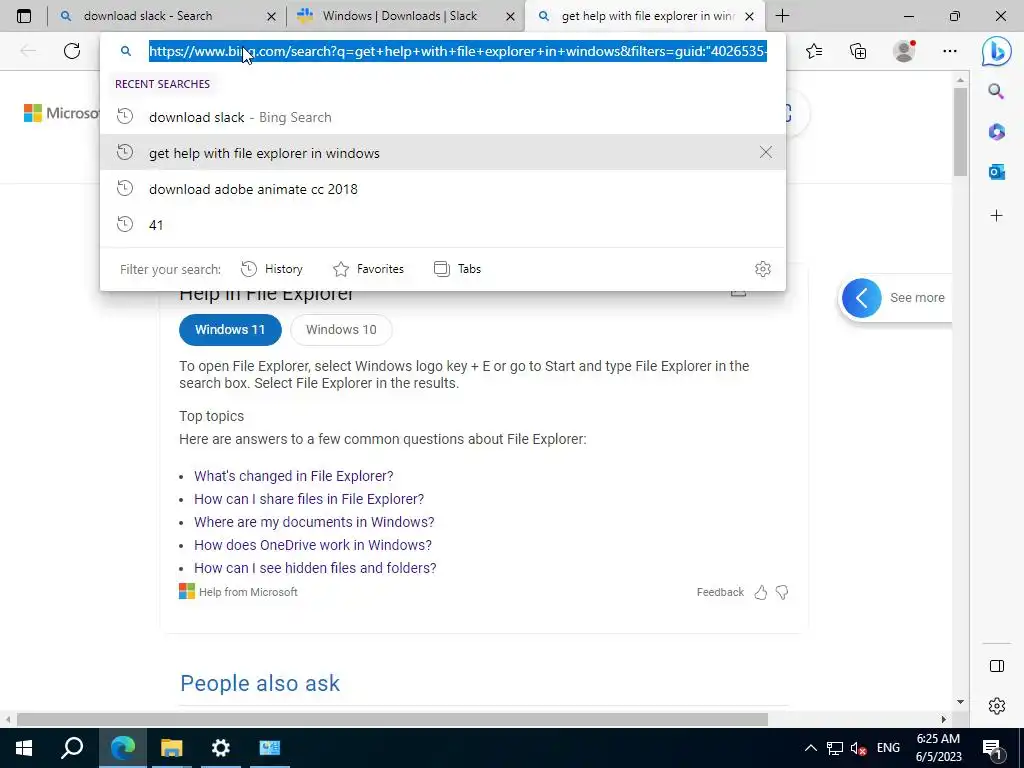Open the profile avatar icon
Image resolution: width=1024 pixels, height=768 pixels.
click(x=904, y=51)
